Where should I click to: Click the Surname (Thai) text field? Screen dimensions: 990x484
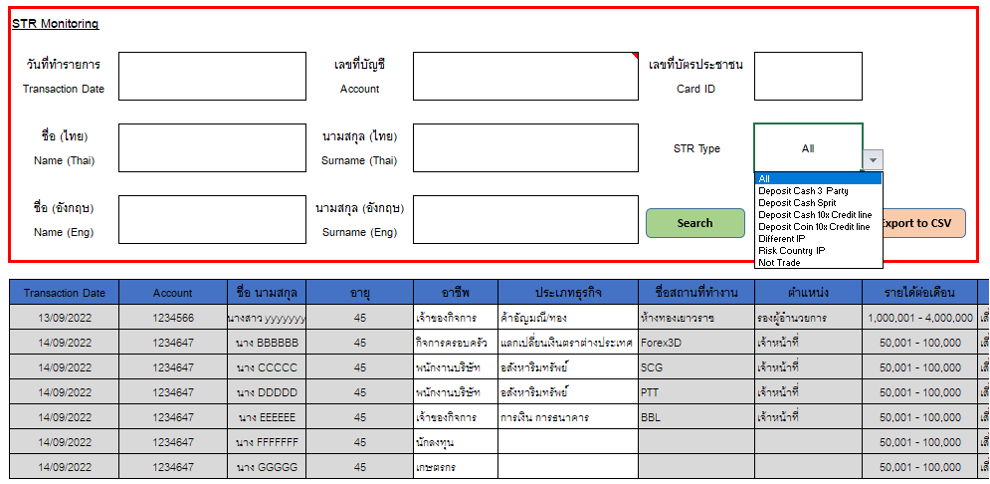click(525, 148)
